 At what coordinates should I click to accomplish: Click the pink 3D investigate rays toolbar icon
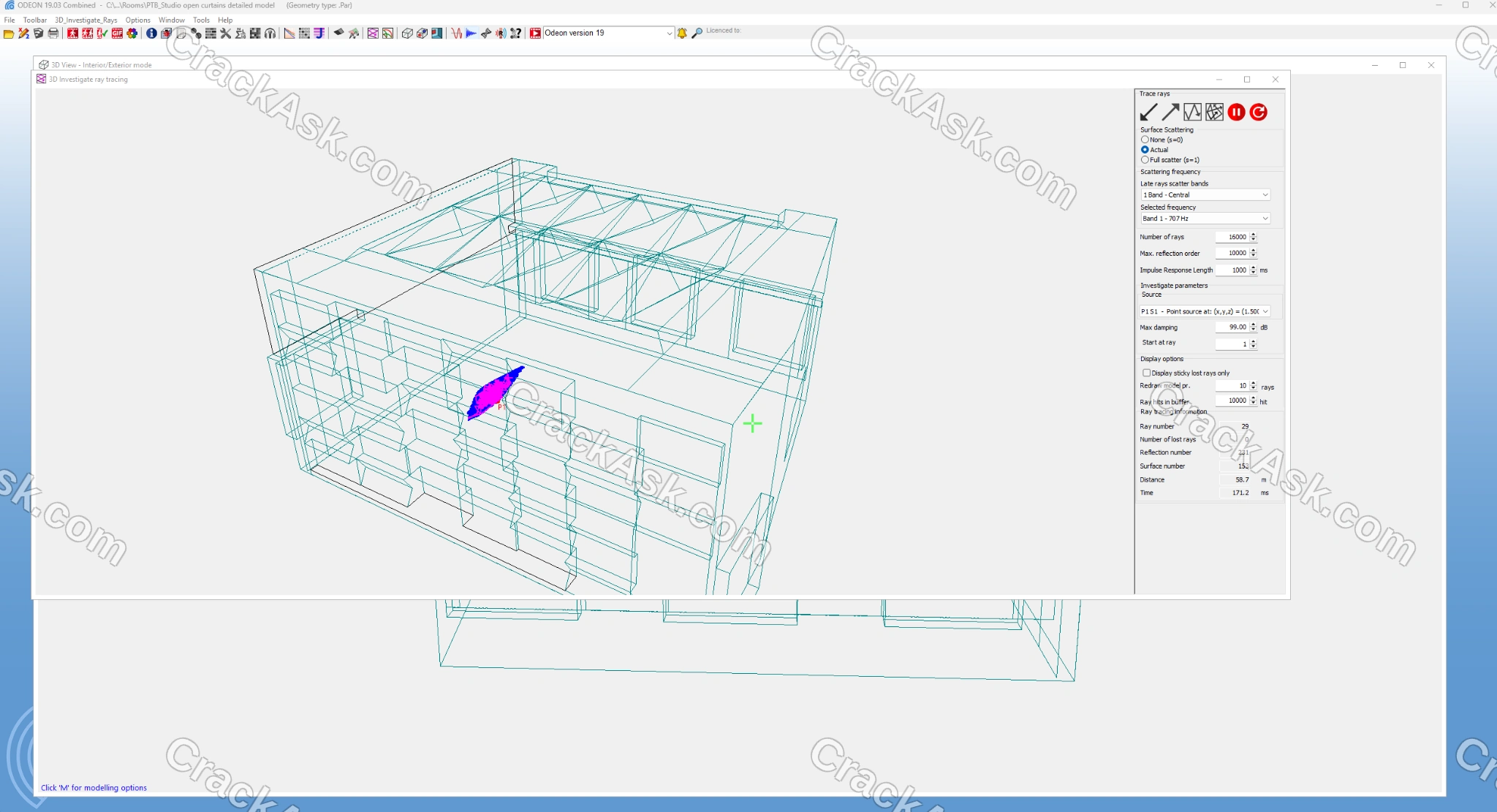click(373, 34)
